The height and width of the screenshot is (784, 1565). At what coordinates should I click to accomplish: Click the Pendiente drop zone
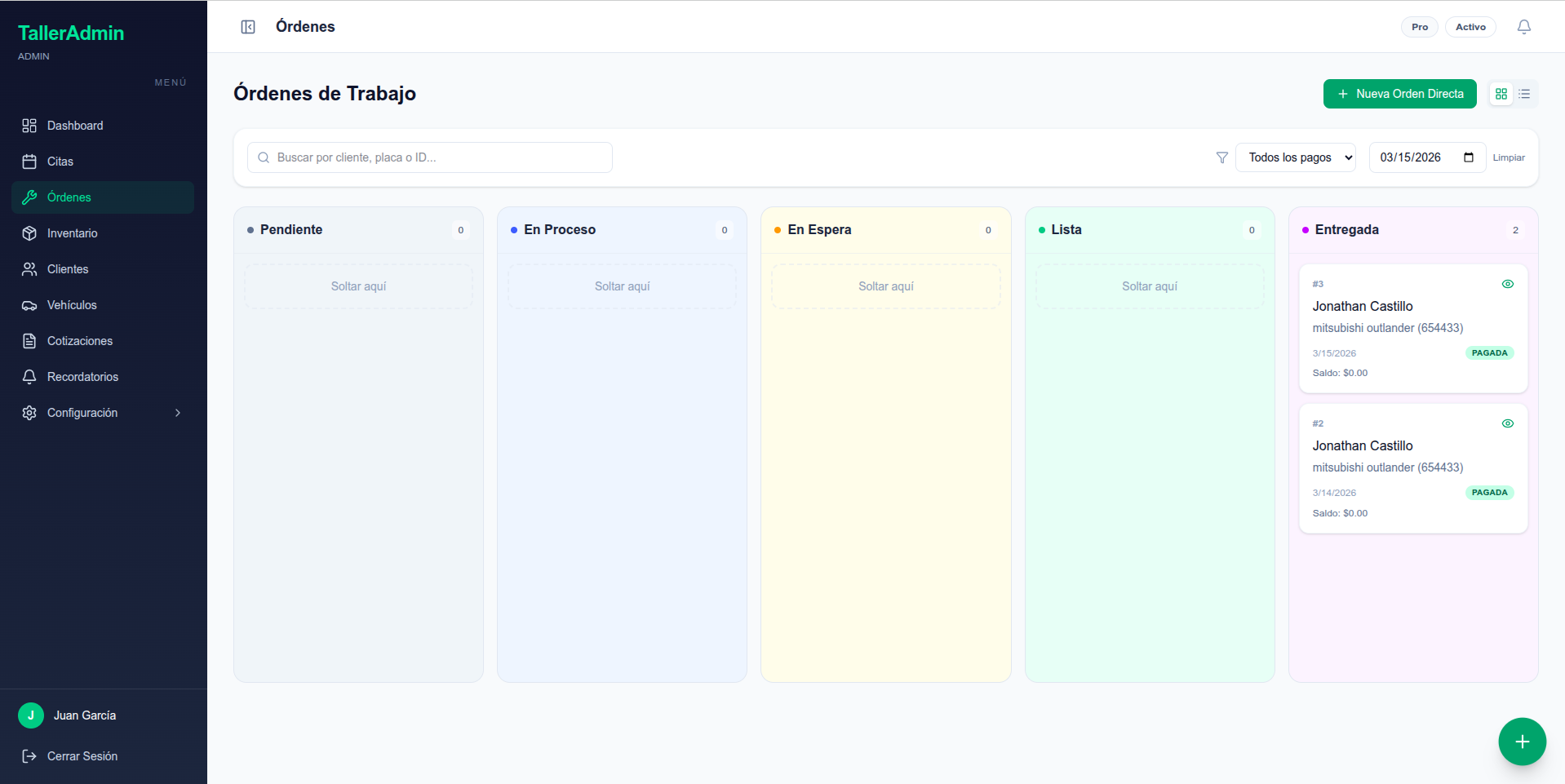click(358, 286)
